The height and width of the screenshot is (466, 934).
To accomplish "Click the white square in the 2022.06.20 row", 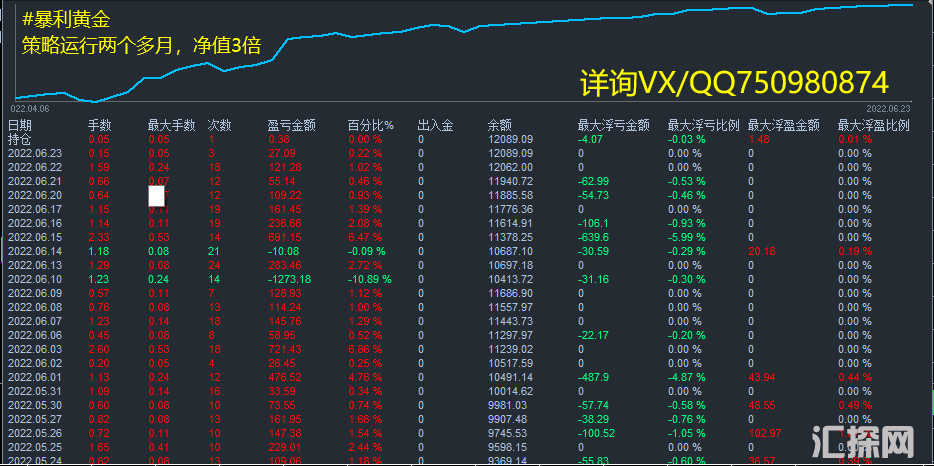I will (156, 195).
